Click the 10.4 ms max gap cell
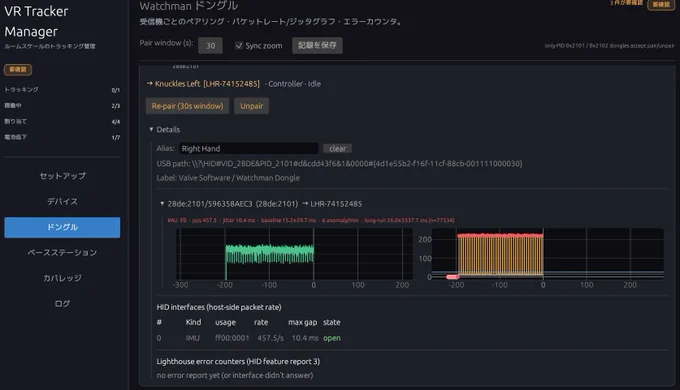680x390 pixels. point(305,338)
